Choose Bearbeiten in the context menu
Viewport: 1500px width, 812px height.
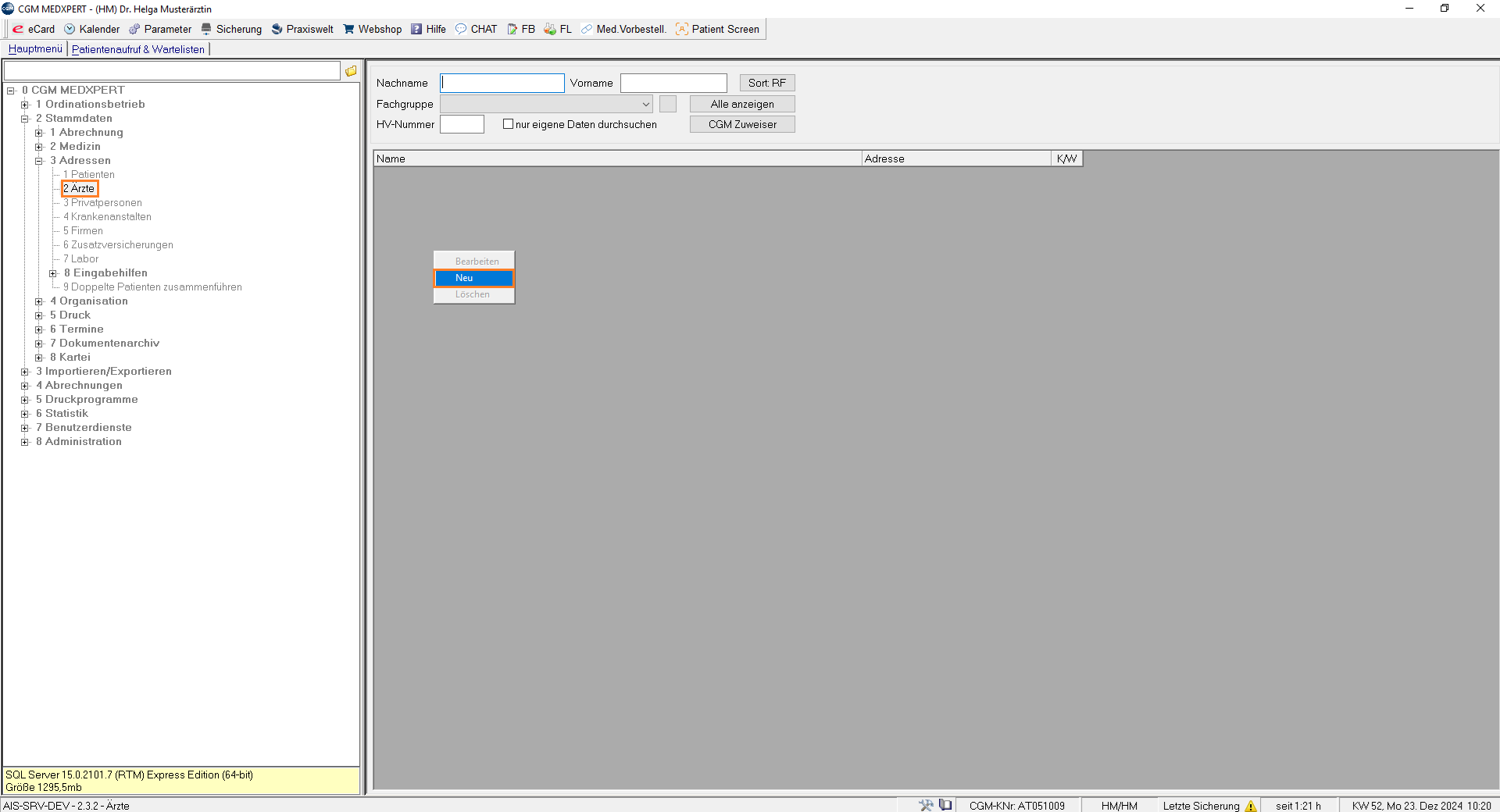pos(474,262)
